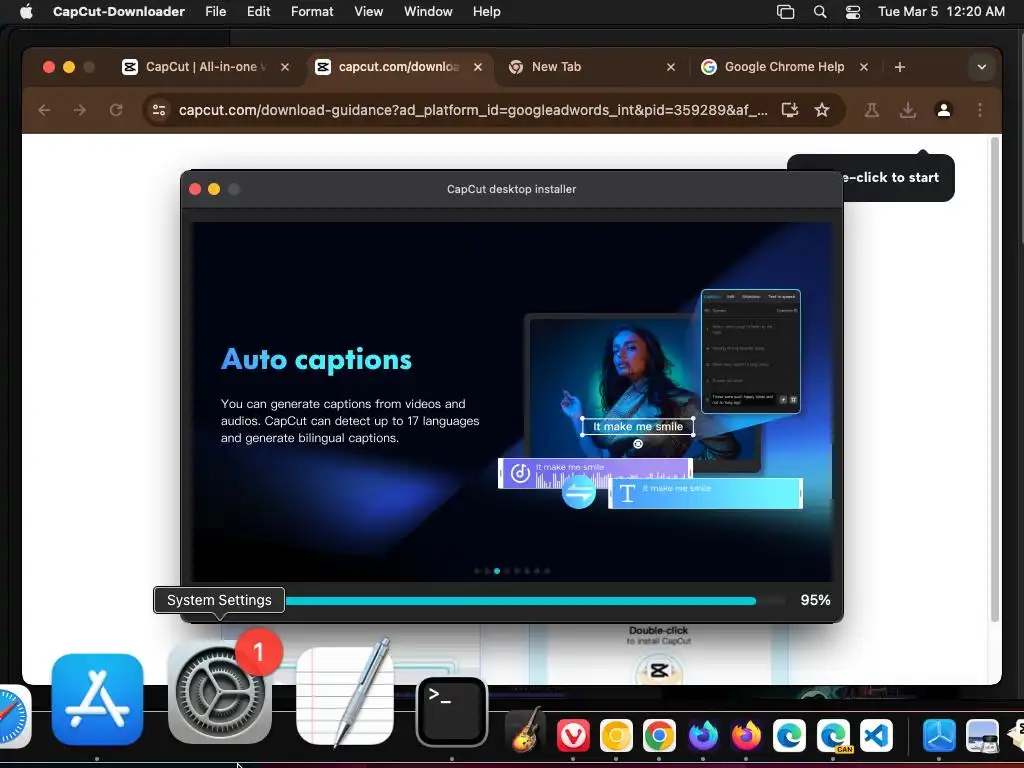Open the Help menu

pos(487,11)
